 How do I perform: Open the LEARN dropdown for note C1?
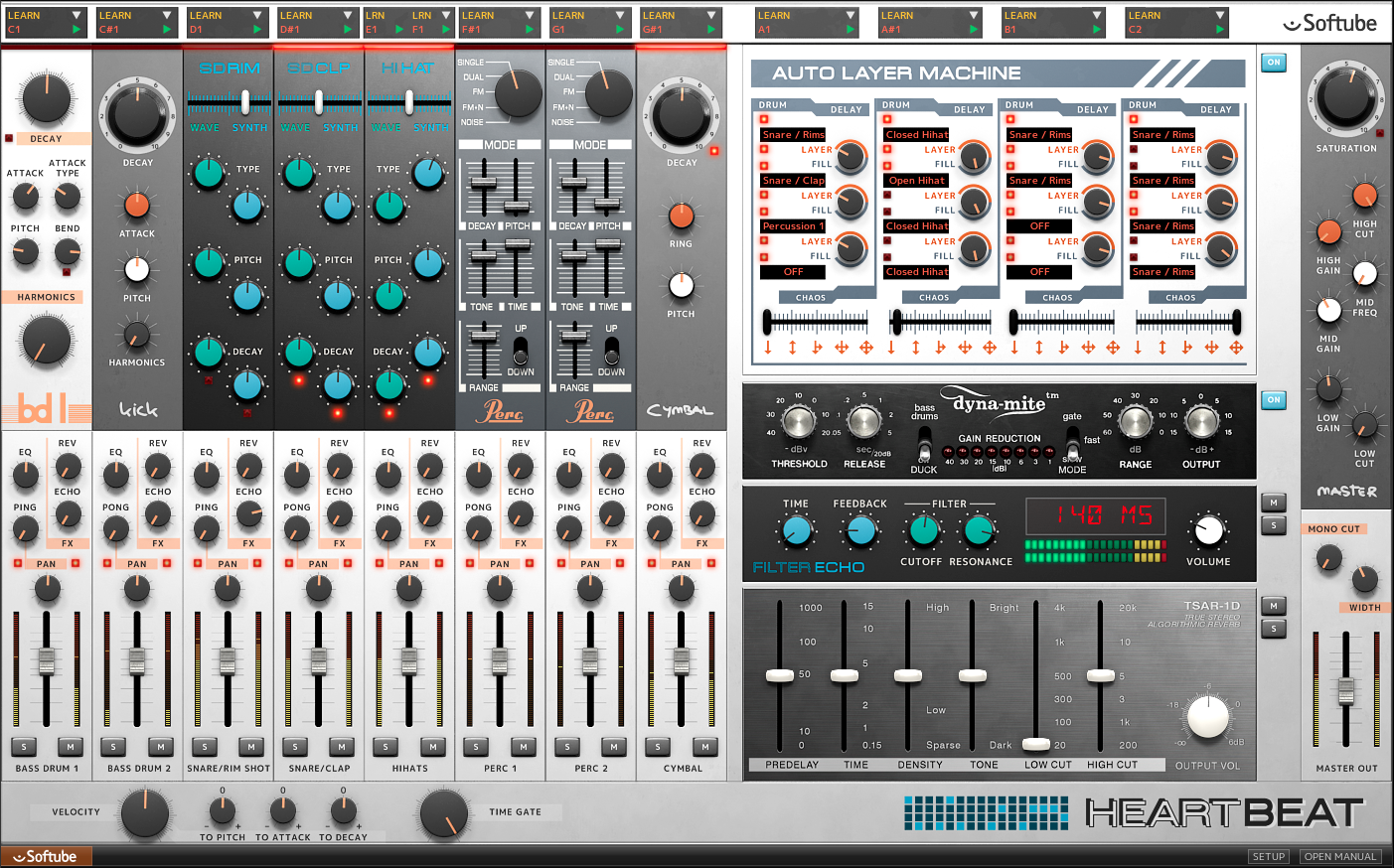78,16
